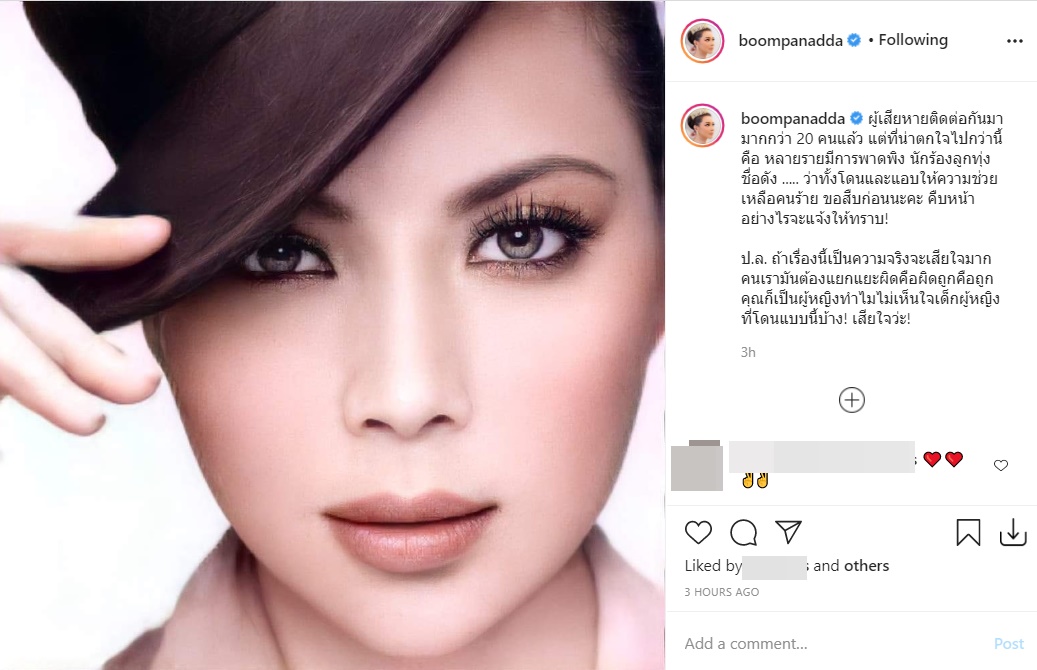1037x670 pixels.
Task: Load more comments with plus circle icon
Action: coord(852,400)
